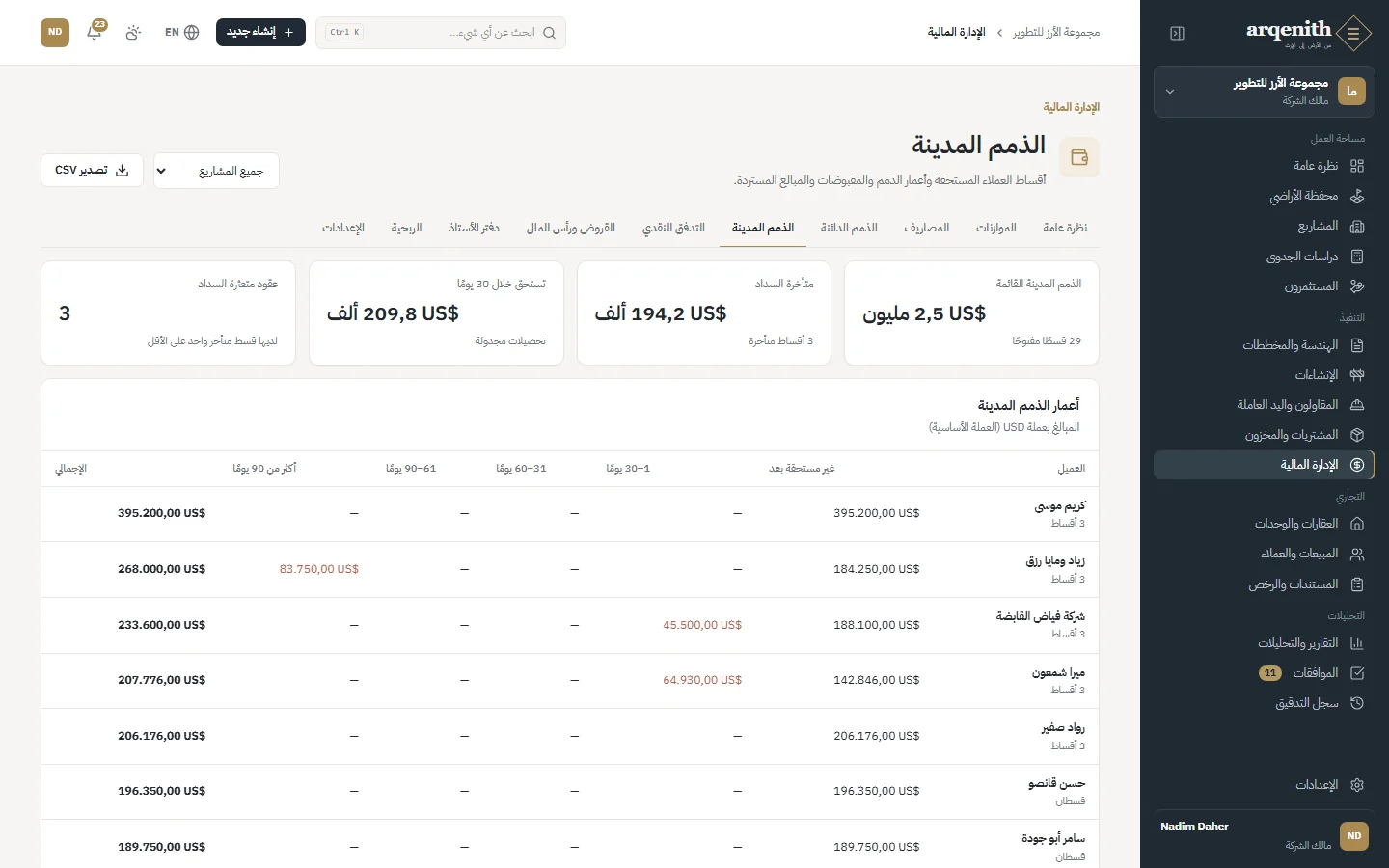The width and height of the screenshot is (1389, 868).
Task: Click the تصدير CSV button
Action: 93,170
